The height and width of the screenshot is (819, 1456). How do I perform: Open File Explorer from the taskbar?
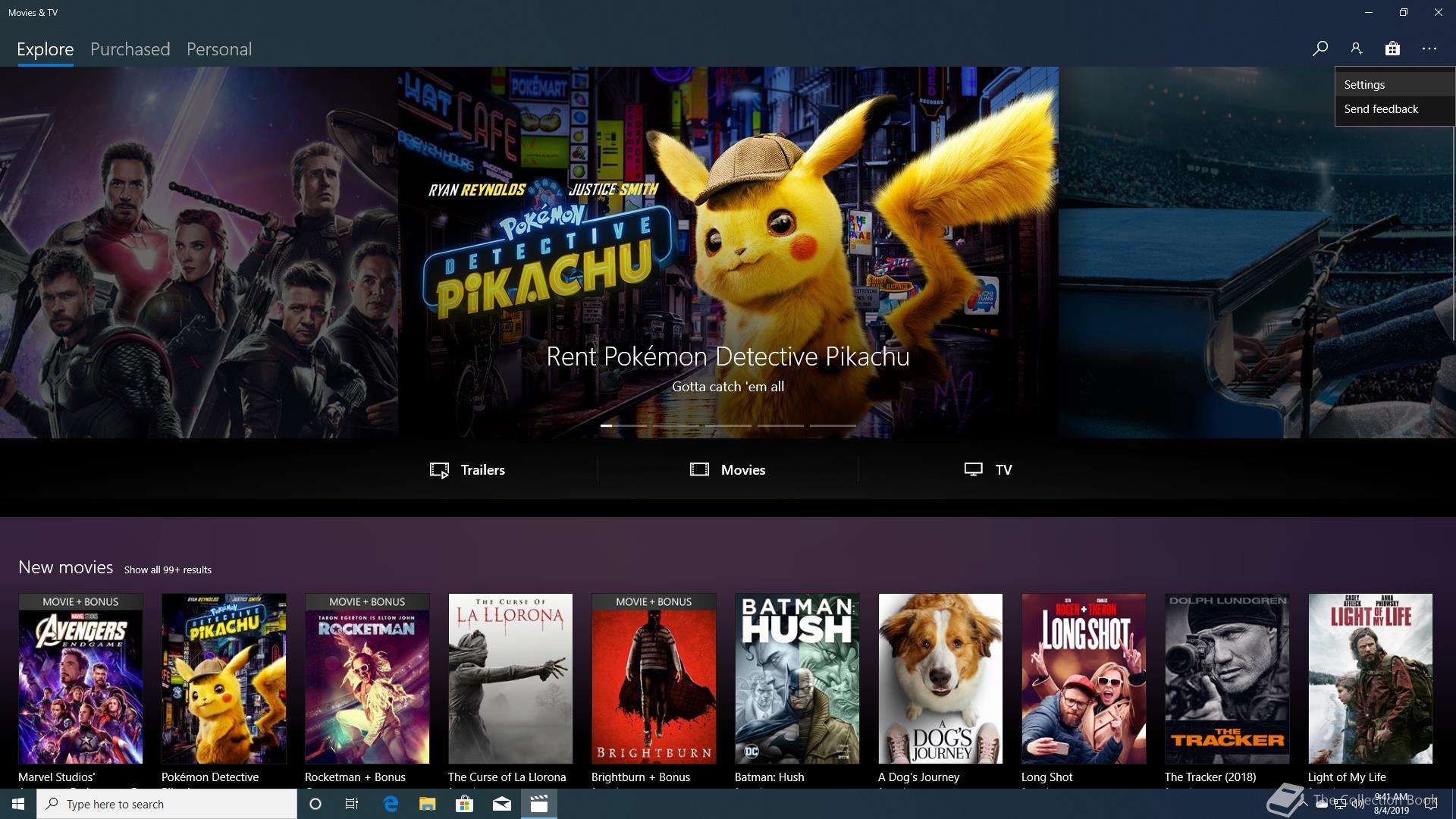point(427,804)
